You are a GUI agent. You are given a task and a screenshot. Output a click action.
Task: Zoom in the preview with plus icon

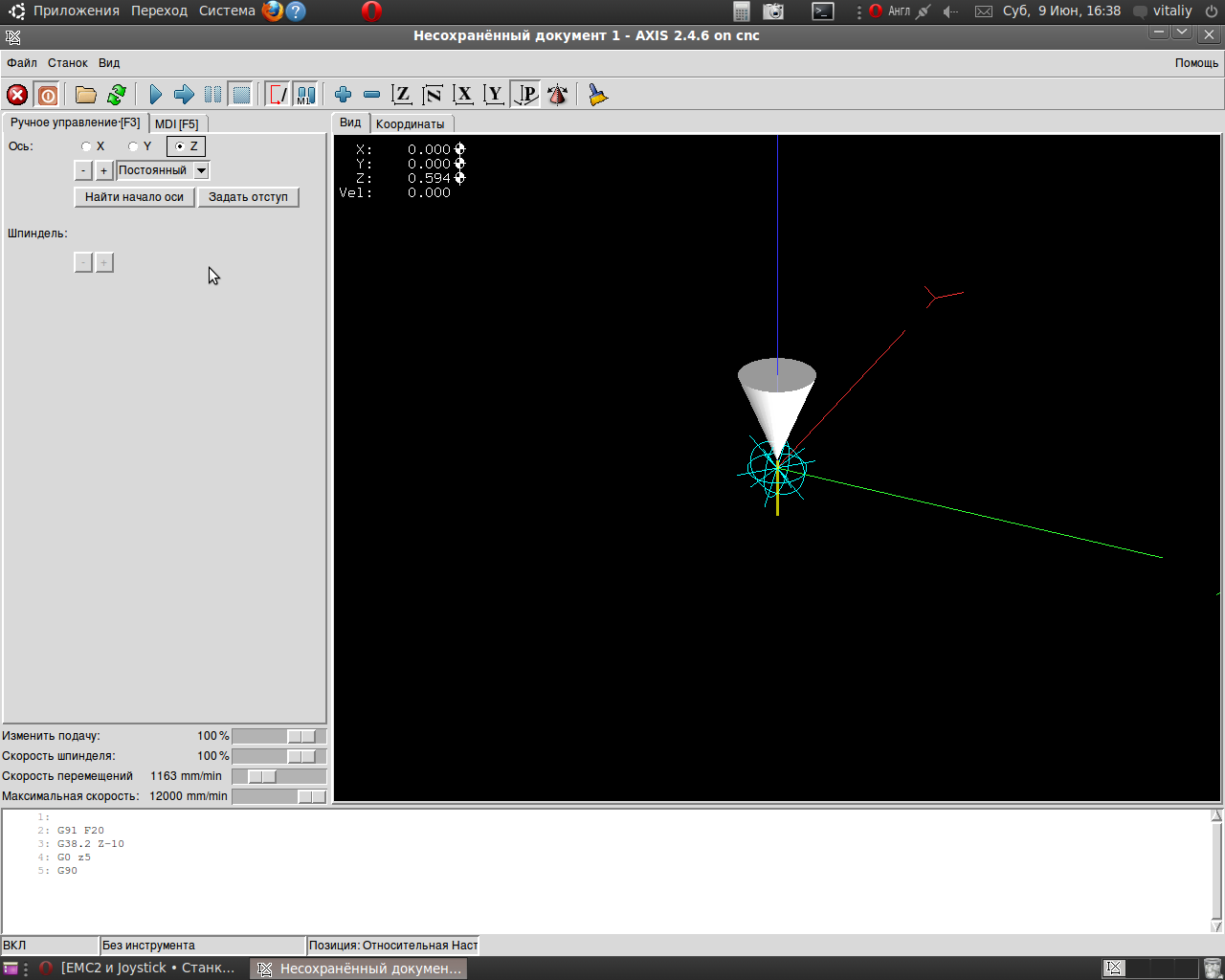pos(343,95)
